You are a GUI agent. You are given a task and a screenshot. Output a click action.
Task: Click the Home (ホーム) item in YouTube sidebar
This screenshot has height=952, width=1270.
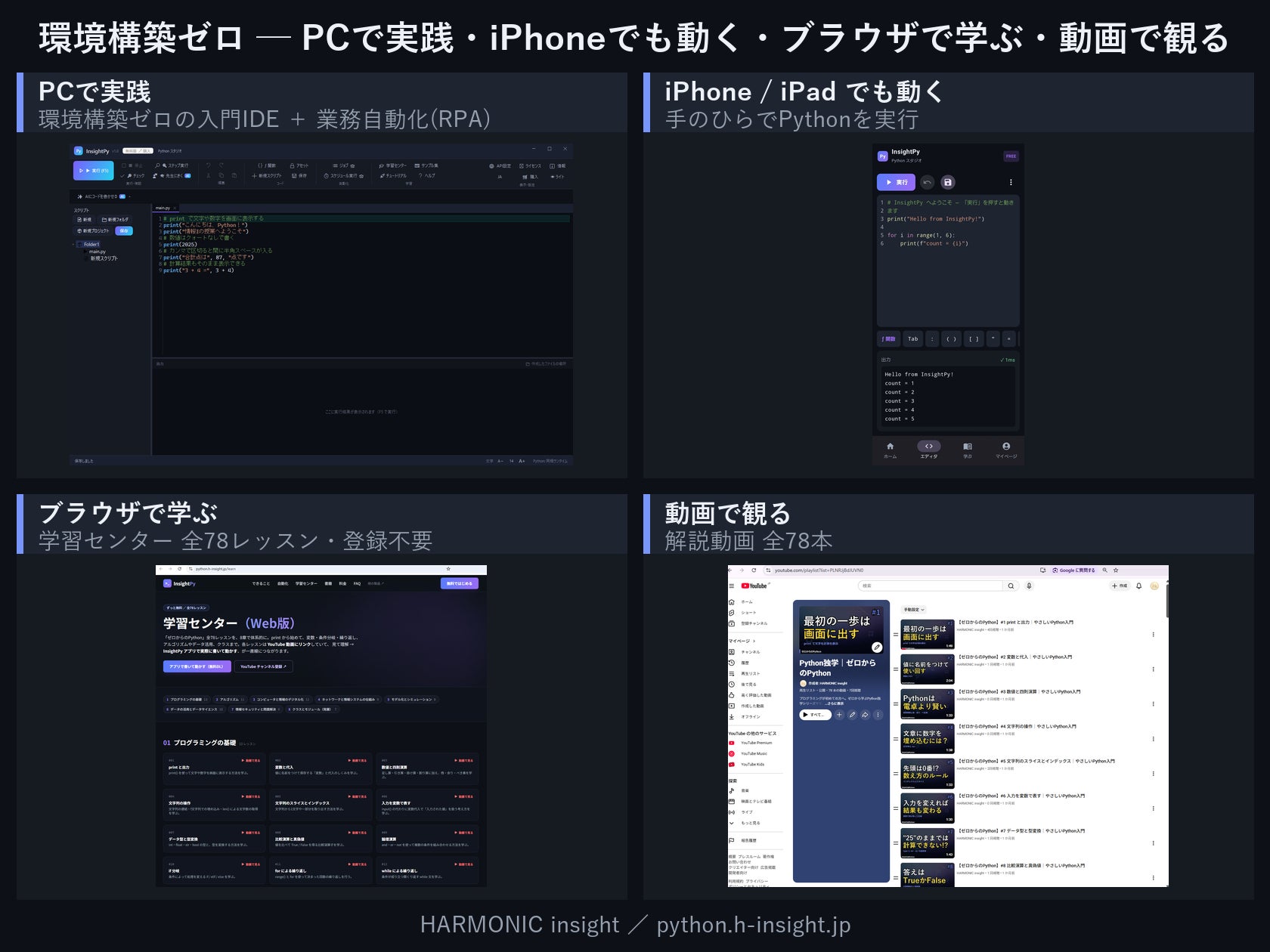pos(741,602)
